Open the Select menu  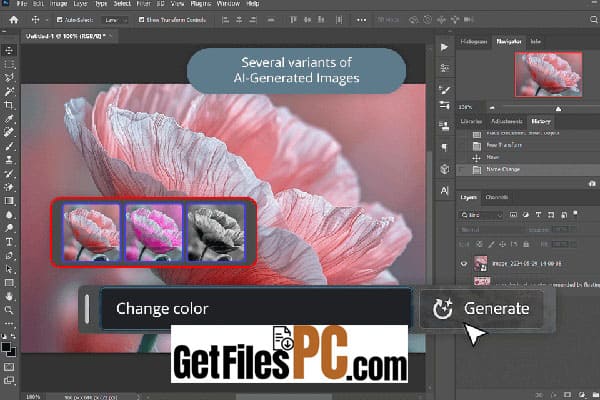tap(122, 4)
